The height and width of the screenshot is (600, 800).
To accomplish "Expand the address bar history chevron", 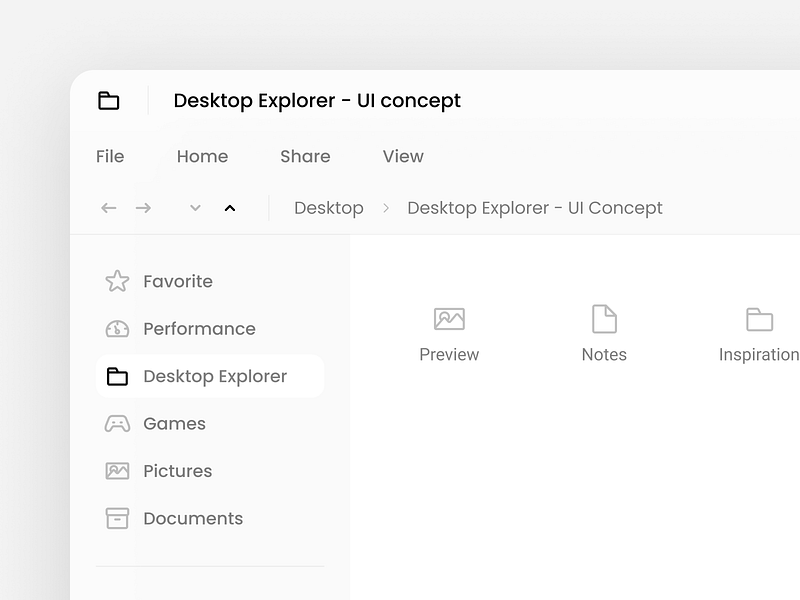I will pyautogui.click(x=196, y=208).
